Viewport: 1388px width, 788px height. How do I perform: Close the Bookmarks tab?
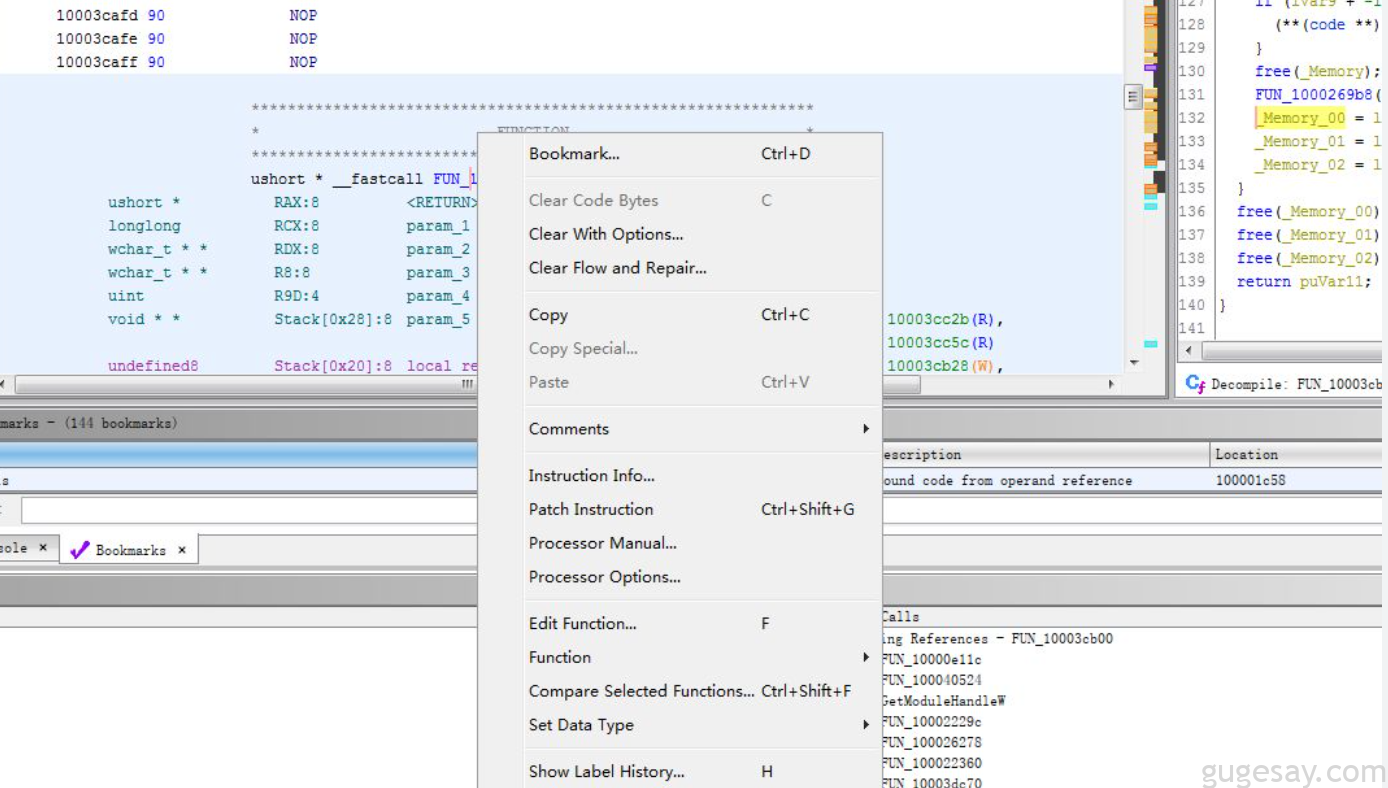pyautogui.click(x=182, y=550)
